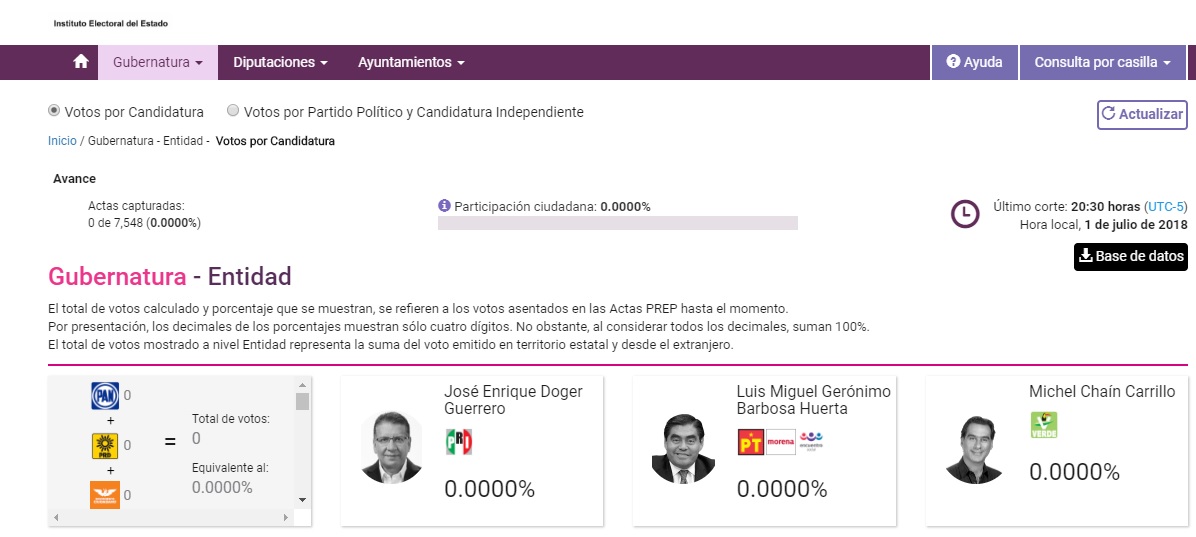1196x537 pixels.
Task: Expand the Diputaciones dropdown menu
Action: point(280,62)
